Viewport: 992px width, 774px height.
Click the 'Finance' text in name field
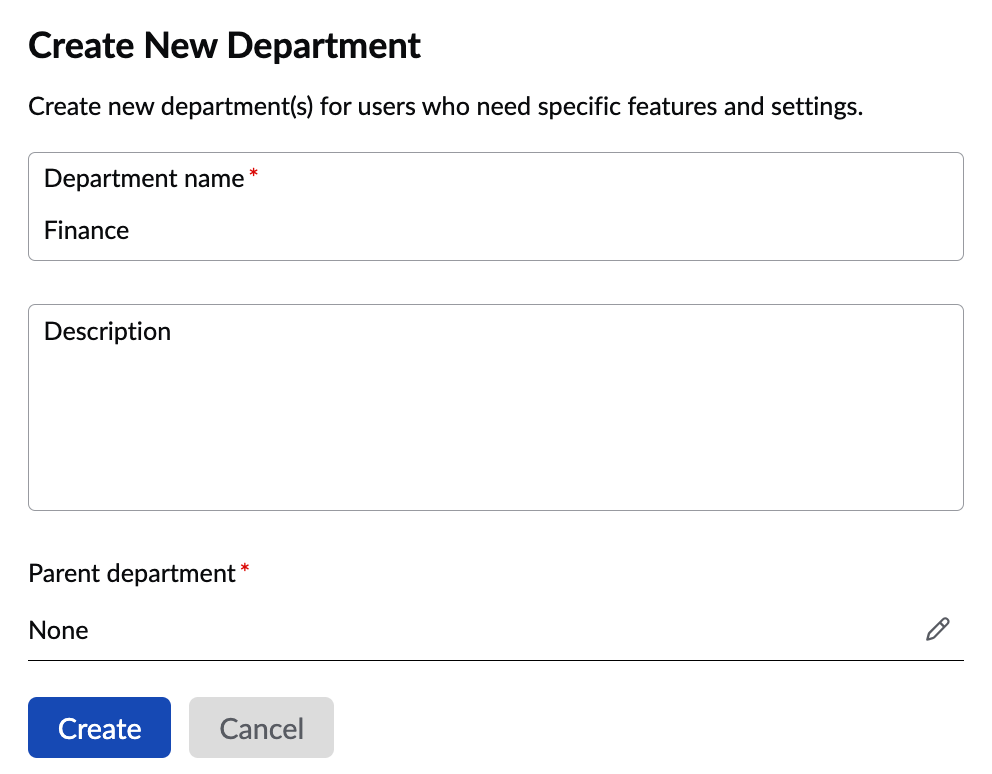tap(87, 231)
